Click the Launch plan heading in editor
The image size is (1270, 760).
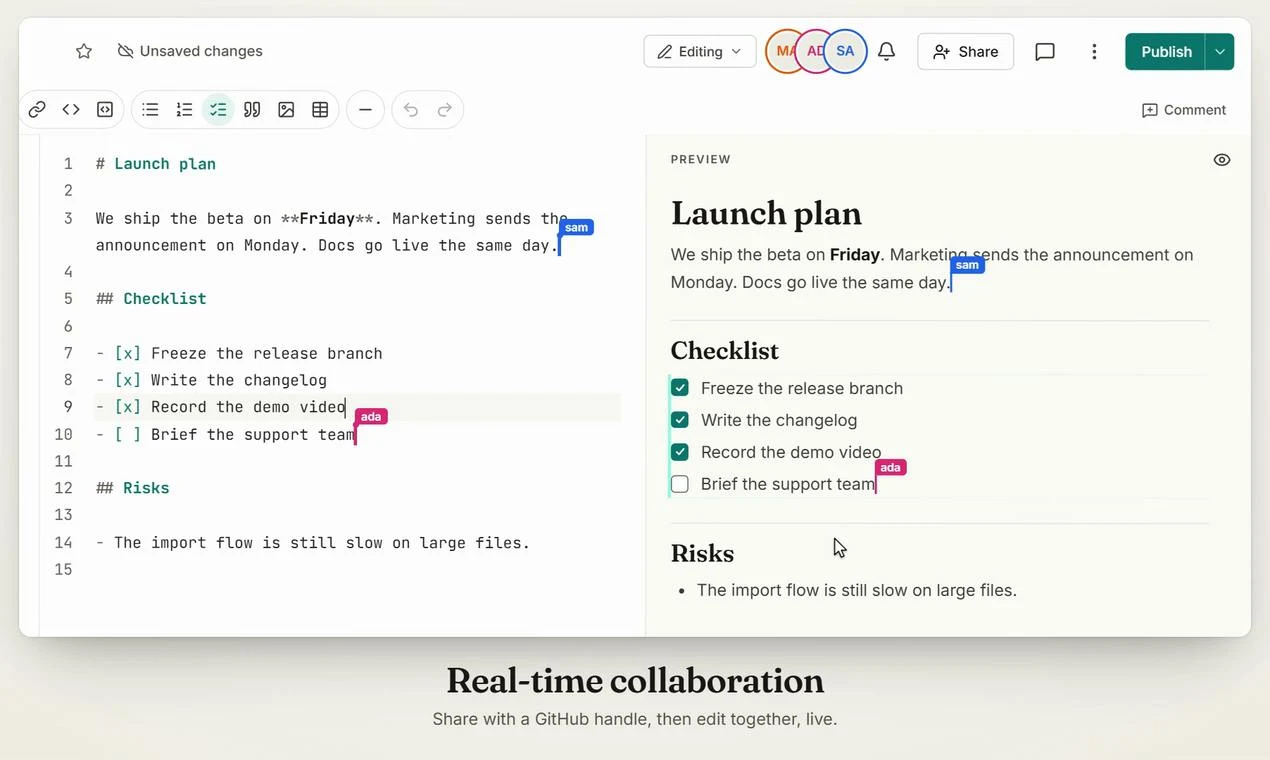[x=156, y=164]
